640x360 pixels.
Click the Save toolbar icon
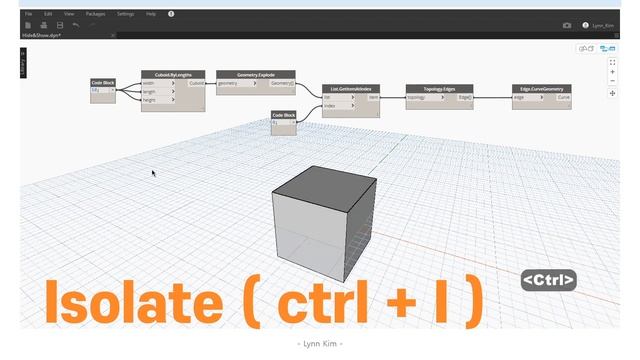60,25
